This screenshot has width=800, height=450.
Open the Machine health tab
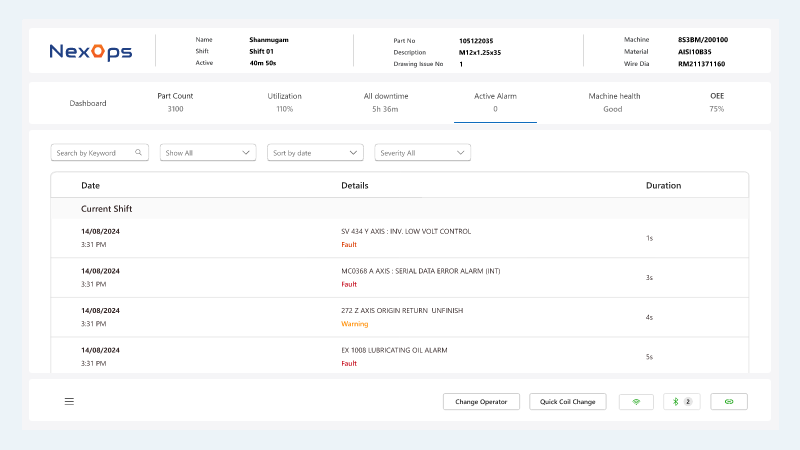point(614,102)
